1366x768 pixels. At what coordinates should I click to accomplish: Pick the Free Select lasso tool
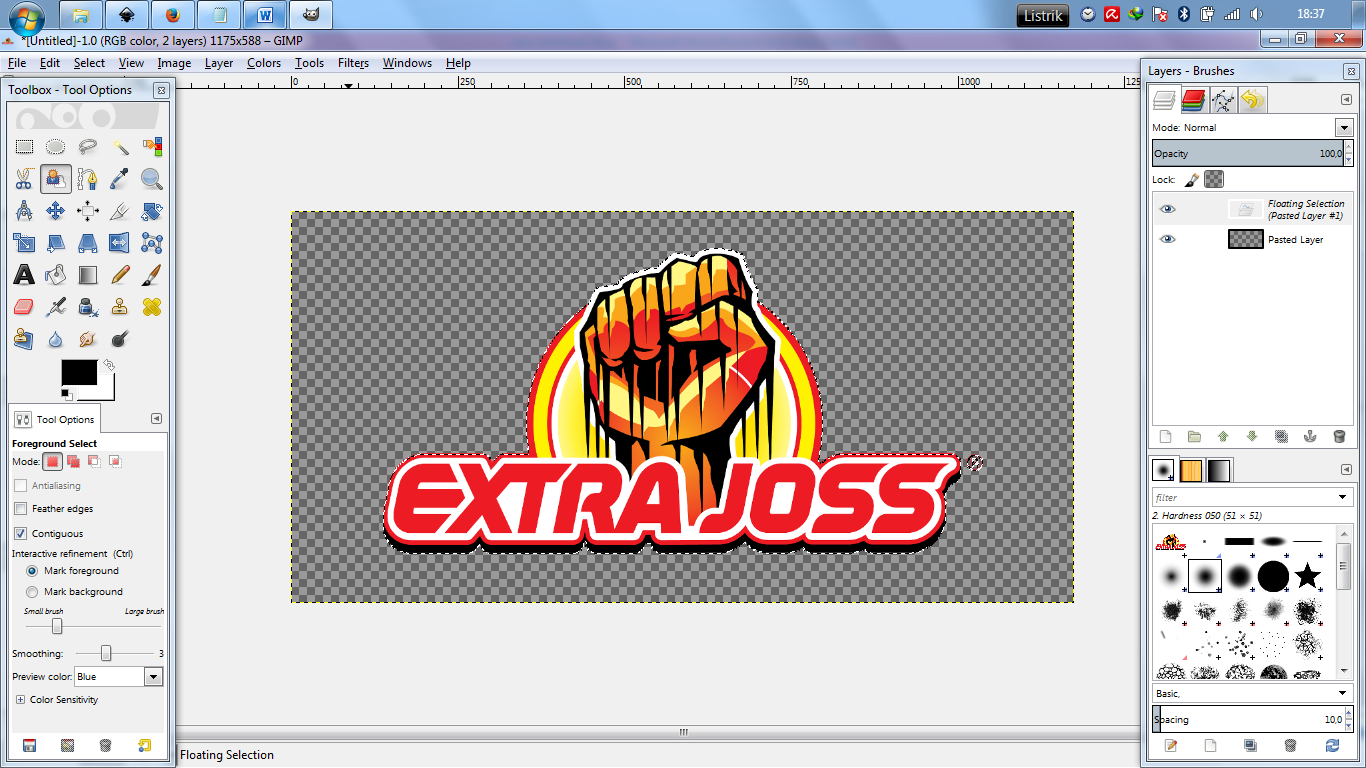point(88,147)
